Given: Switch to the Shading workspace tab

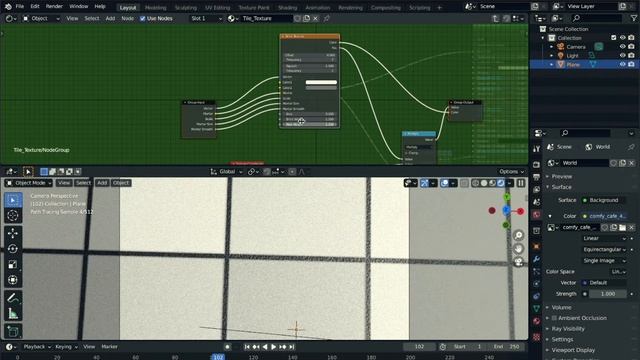Looking at the screenshot, I should tap(287, 8).
